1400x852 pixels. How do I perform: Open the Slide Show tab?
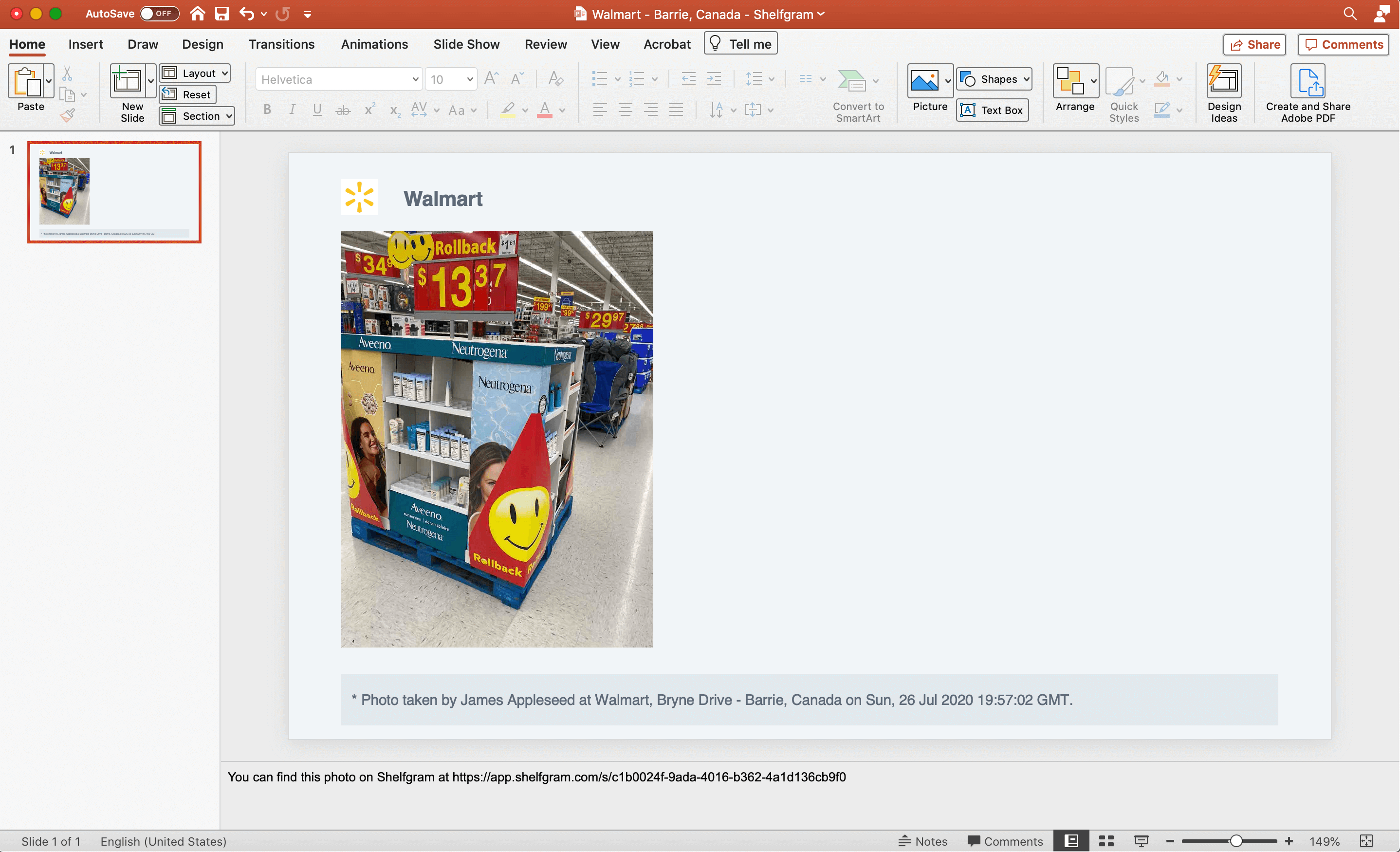(466, 44)
